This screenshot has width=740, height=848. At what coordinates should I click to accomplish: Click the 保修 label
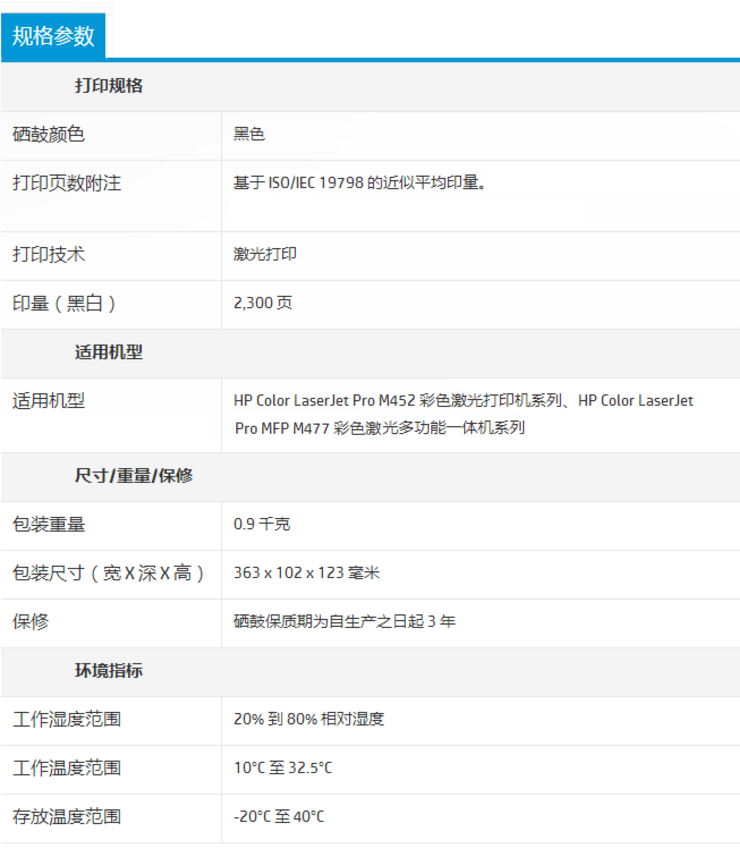(x=30, y=621)
